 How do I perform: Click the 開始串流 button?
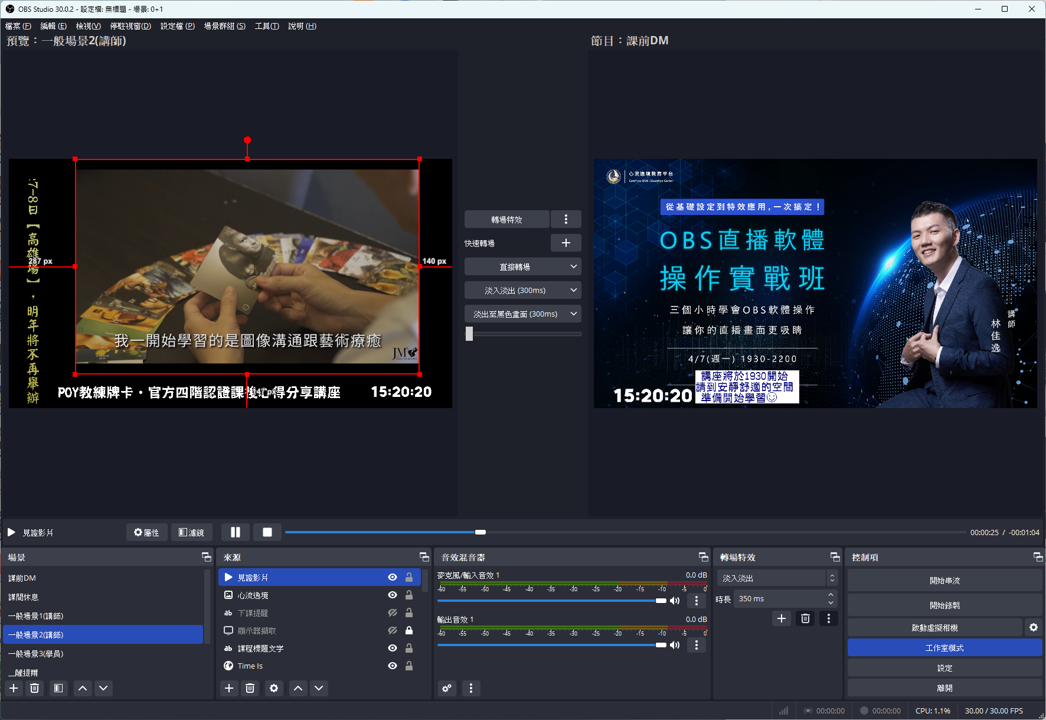click(x=944, y=580)
